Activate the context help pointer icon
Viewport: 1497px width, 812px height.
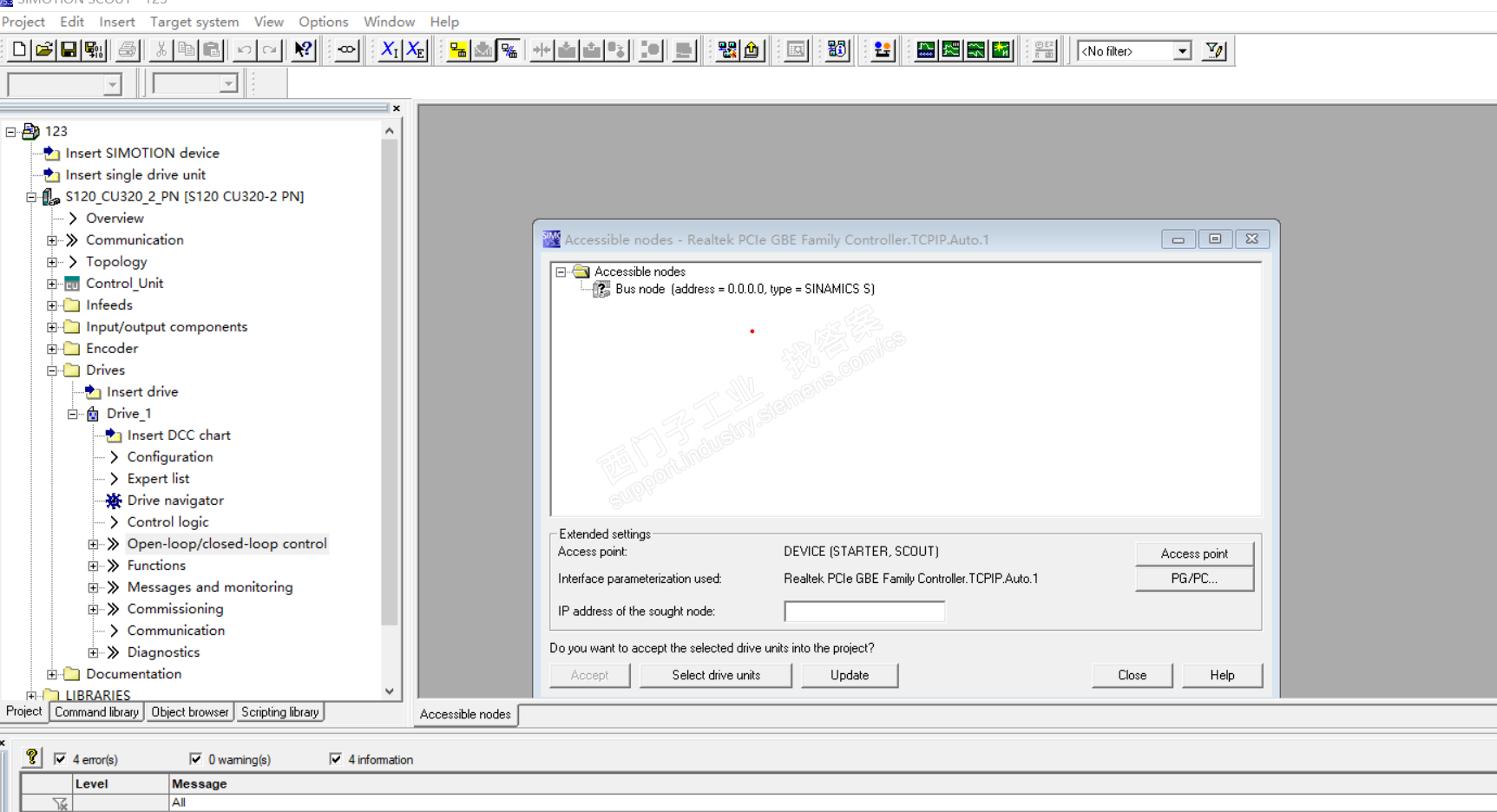(303, 50)
